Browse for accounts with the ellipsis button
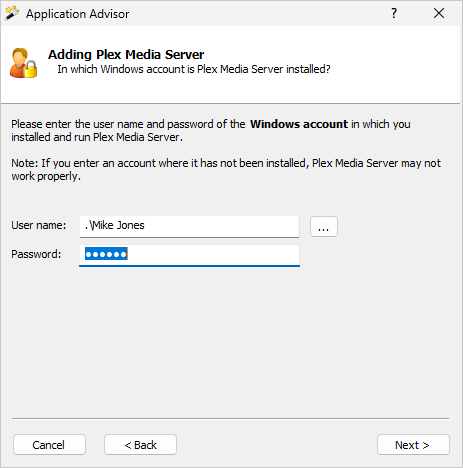 pyautogui.click(x=324, y=227)
